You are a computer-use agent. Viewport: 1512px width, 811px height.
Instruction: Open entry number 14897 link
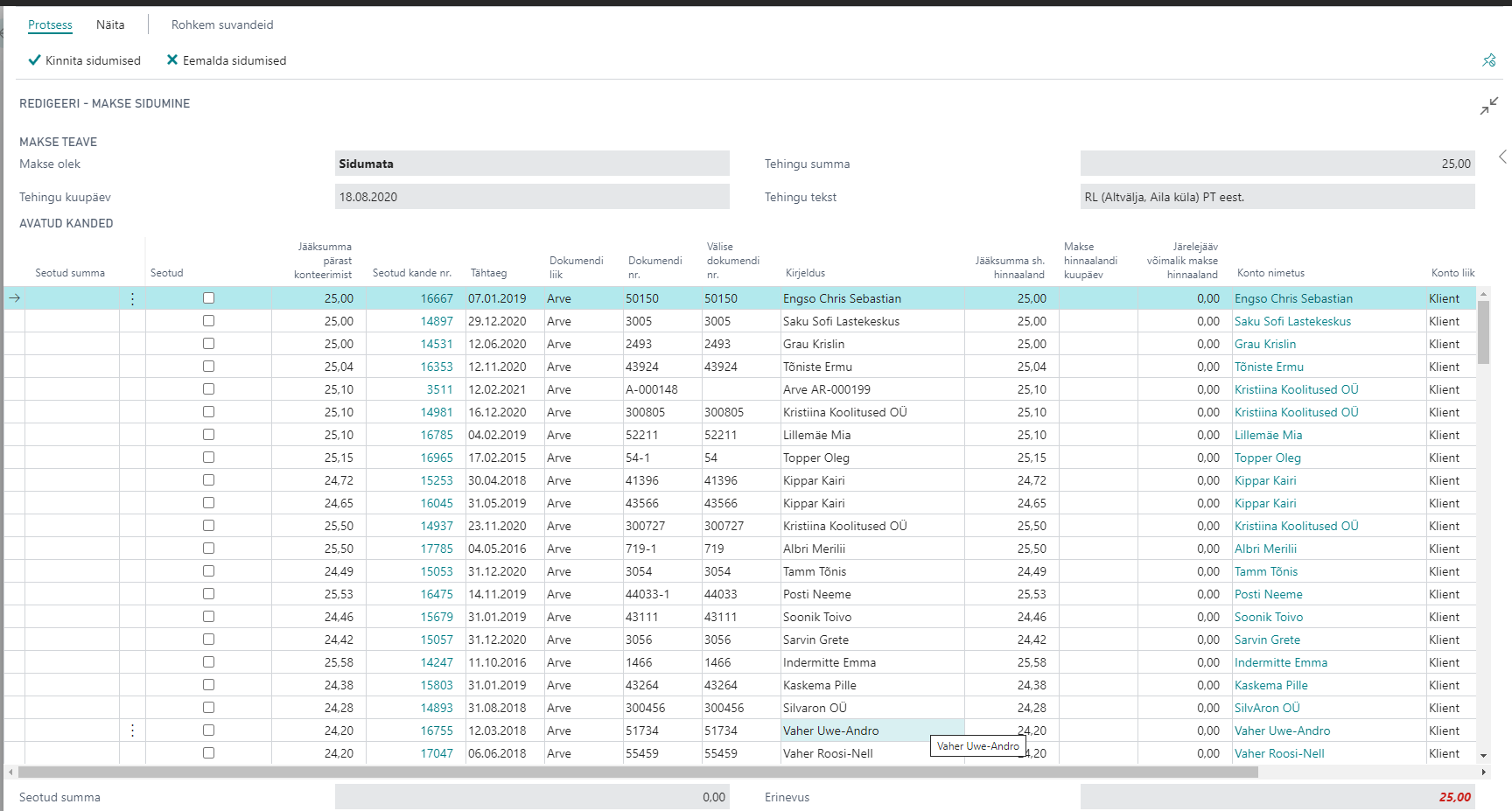click(x=437, y=321)
